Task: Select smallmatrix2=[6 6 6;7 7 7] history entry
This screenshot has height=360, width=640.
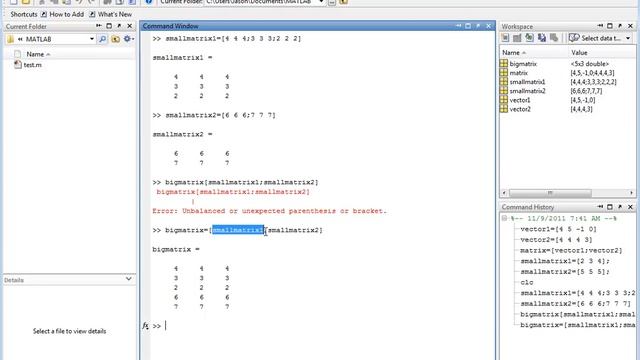Action: point(575,303)
